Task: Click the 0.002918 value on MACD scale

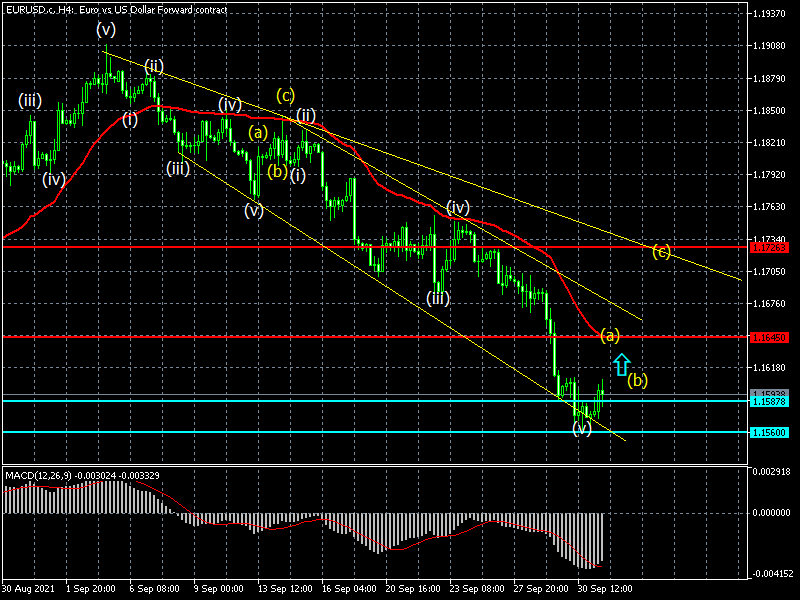Action: (772, 470)
